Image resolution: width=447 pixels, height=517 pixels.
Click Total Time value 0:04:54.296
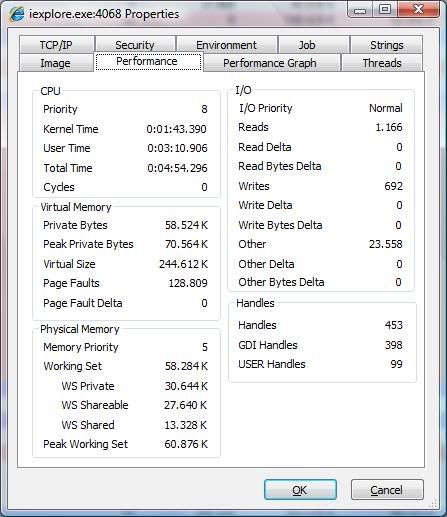(x=177, y=168)
